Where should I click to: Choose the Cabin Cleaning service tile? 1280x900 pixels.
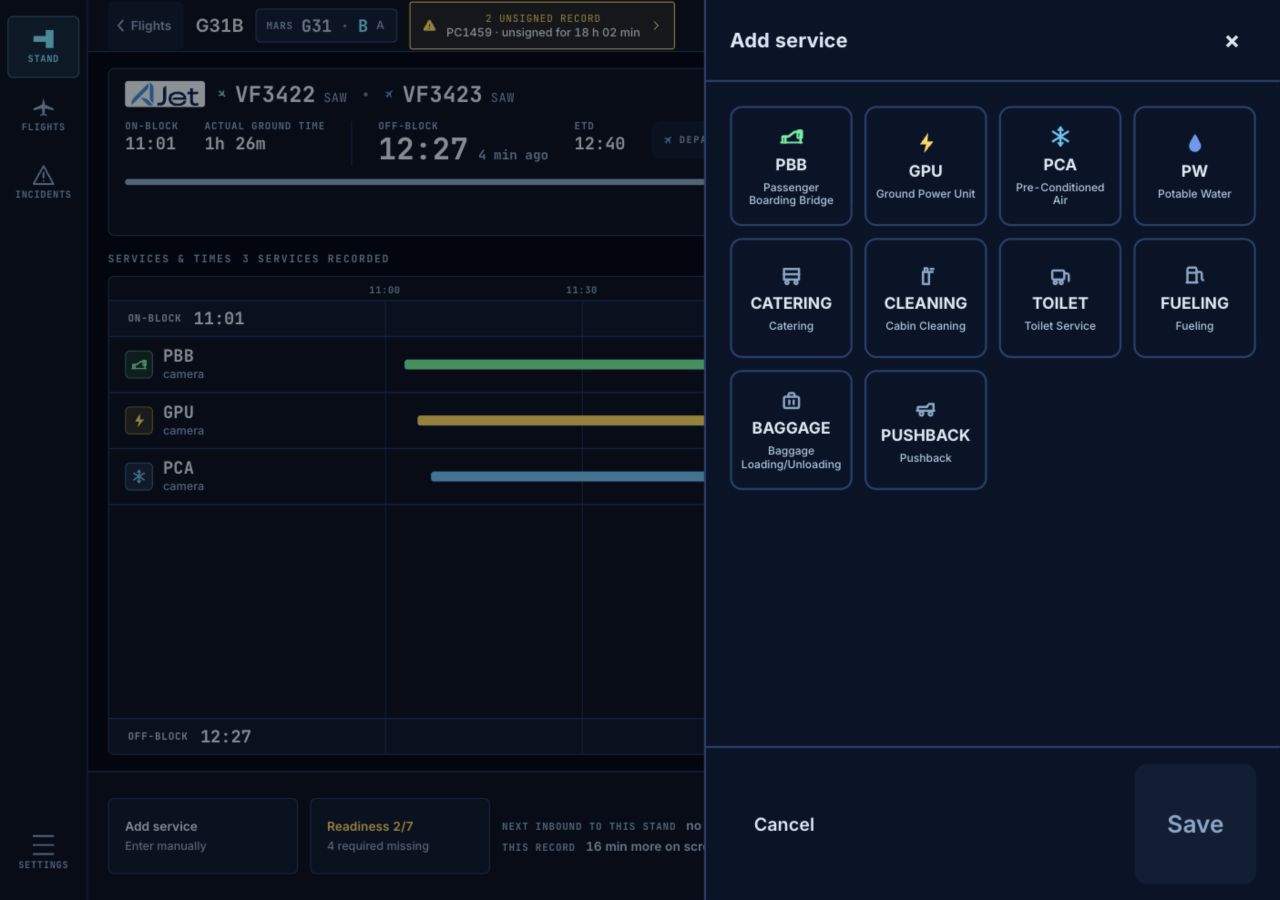point(925,298)
